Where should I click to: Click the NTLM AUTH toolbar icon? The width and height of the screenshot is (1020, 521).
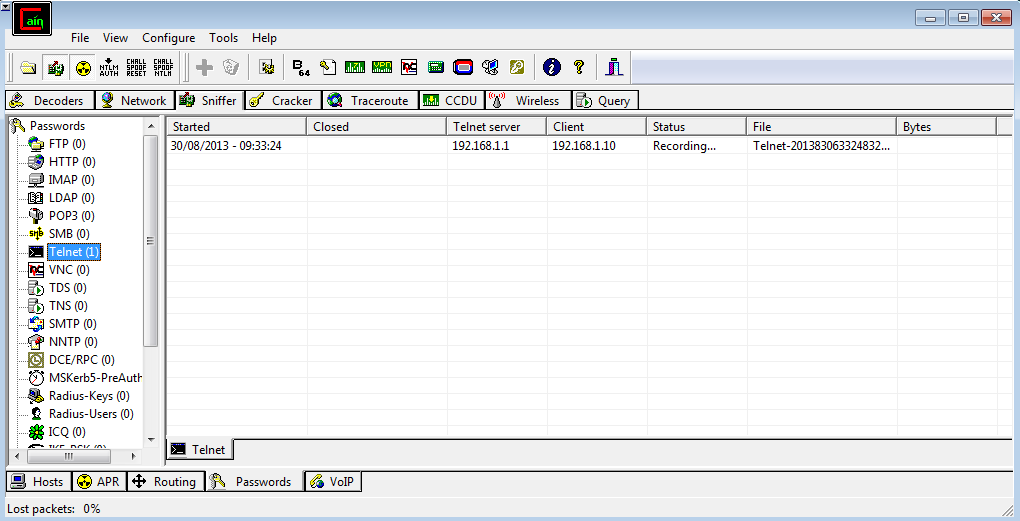tap(109, 67)
